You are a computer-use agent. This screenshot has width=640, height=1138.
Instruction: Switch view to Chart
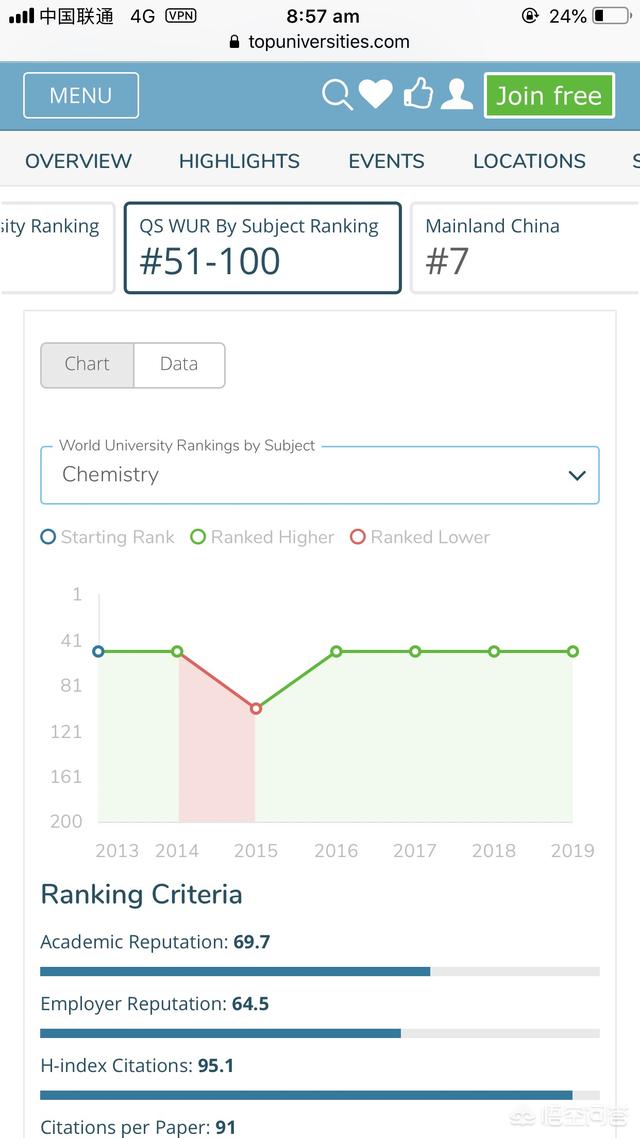(87, 365)
